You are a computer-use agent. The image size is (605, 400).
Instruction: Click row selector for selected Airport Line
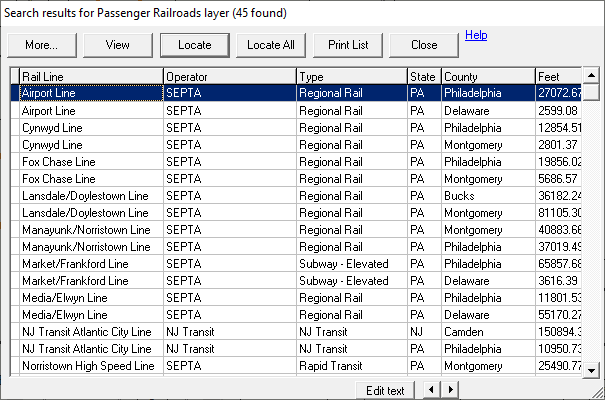[14, 93]
